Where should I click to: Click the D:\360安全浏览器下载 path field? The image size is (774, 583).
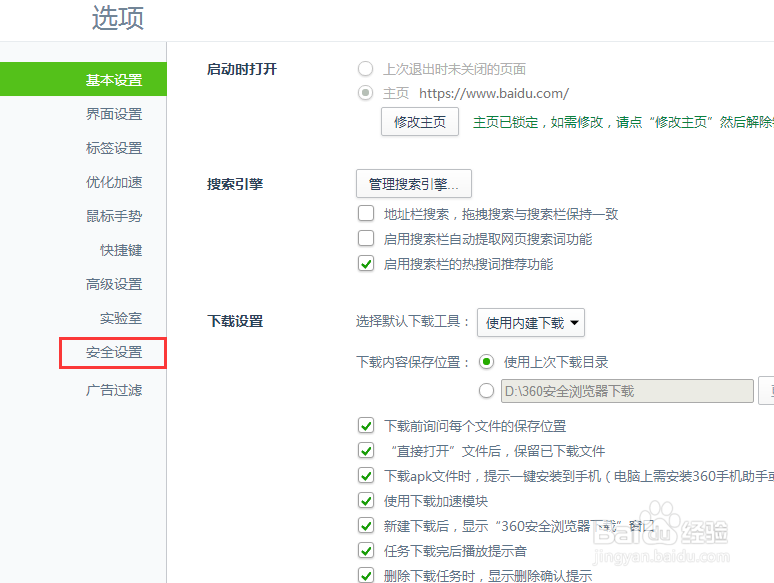point(627,391)
